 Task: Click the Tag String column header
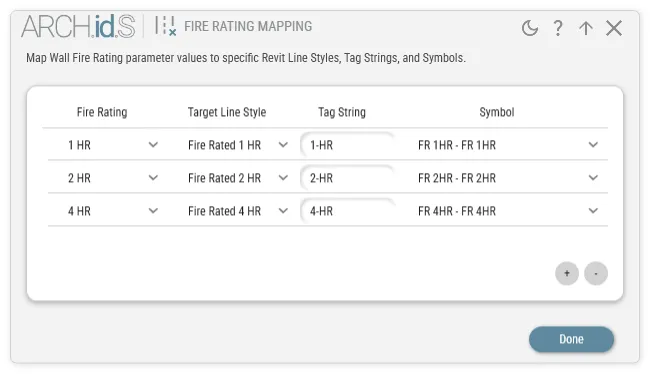pos(342,112)
